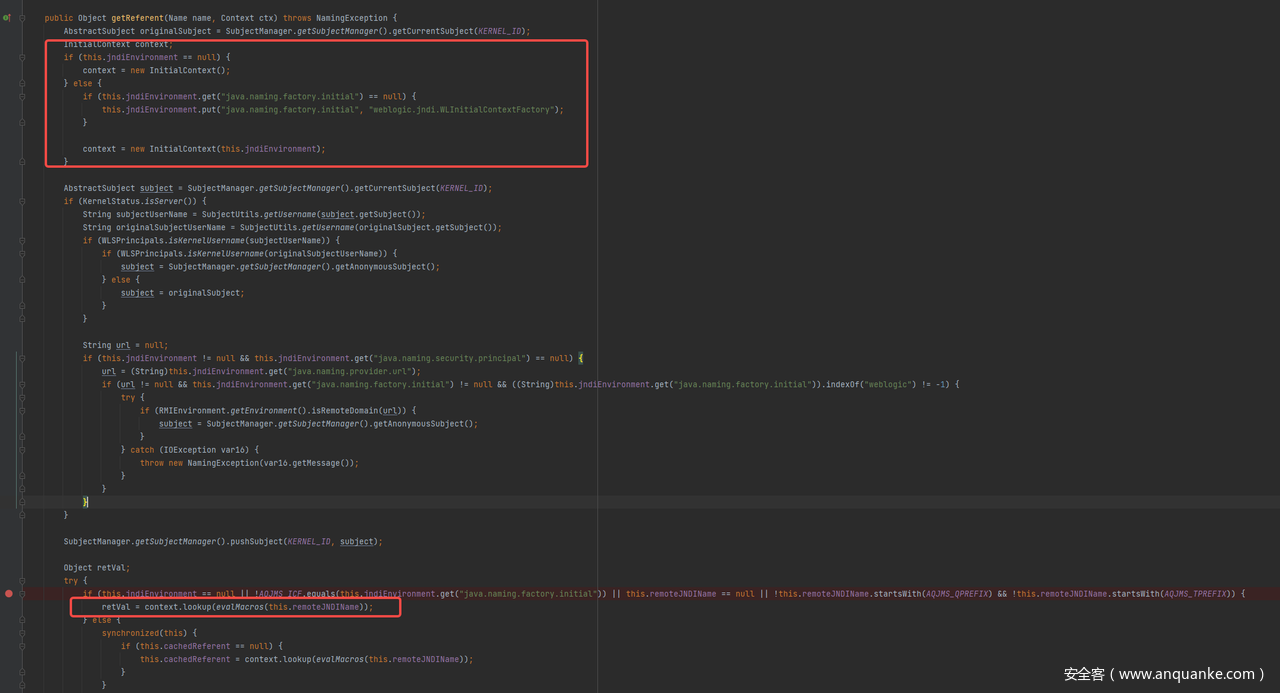Click the implements gutter icon beside getReferent

7,18
